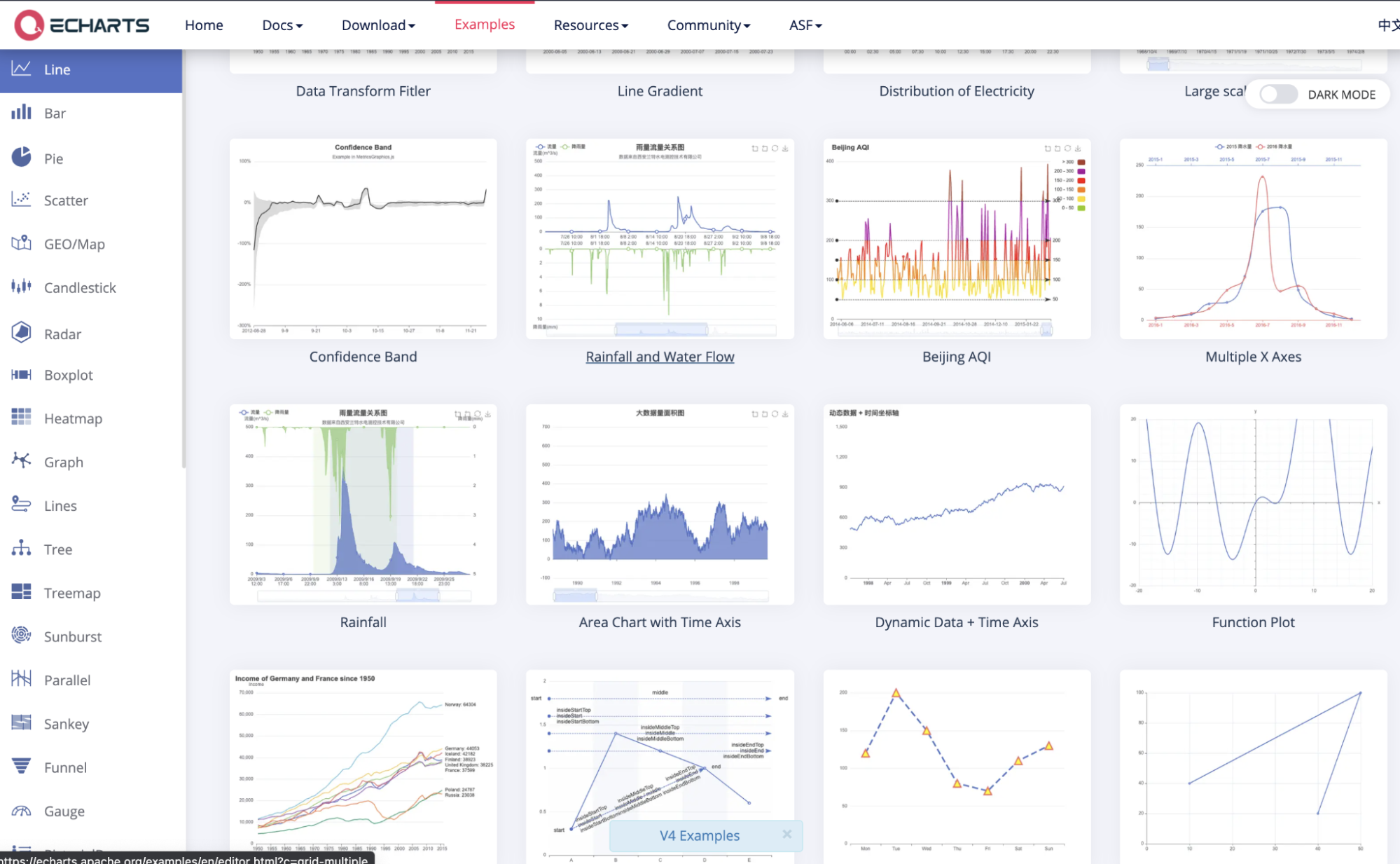Image resolution: width=1400 pixels, height=864 pixels.
Task: Select the Candlestick sidebar icon
Action: [21, 287]
